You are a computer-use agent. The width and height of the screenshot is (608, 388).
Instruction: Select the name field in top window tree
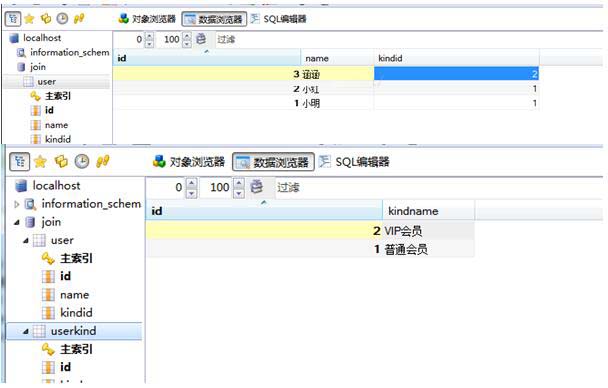[56, 125]
